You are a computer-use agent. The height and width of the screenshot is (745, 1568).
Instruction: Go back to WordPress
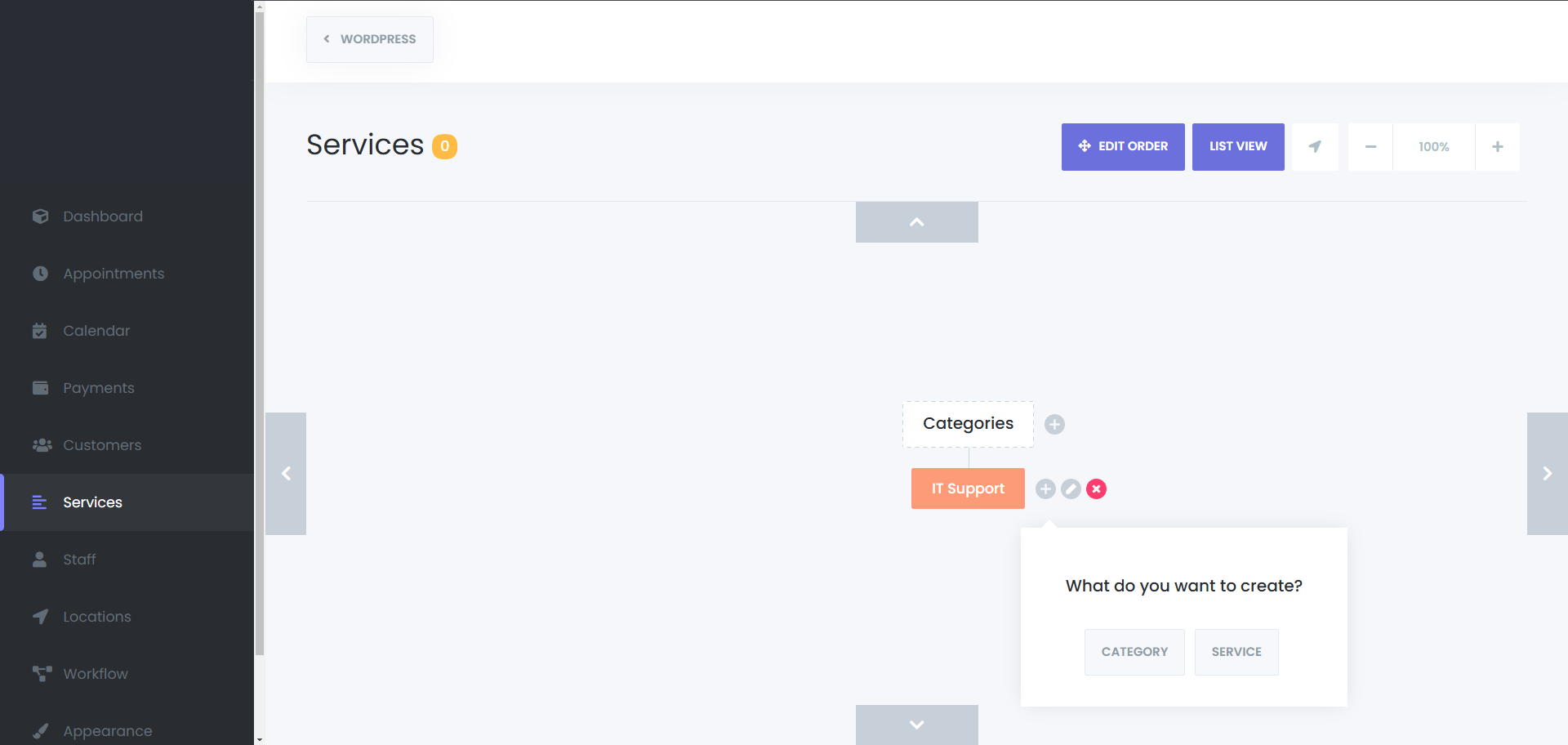coord(370,39)
